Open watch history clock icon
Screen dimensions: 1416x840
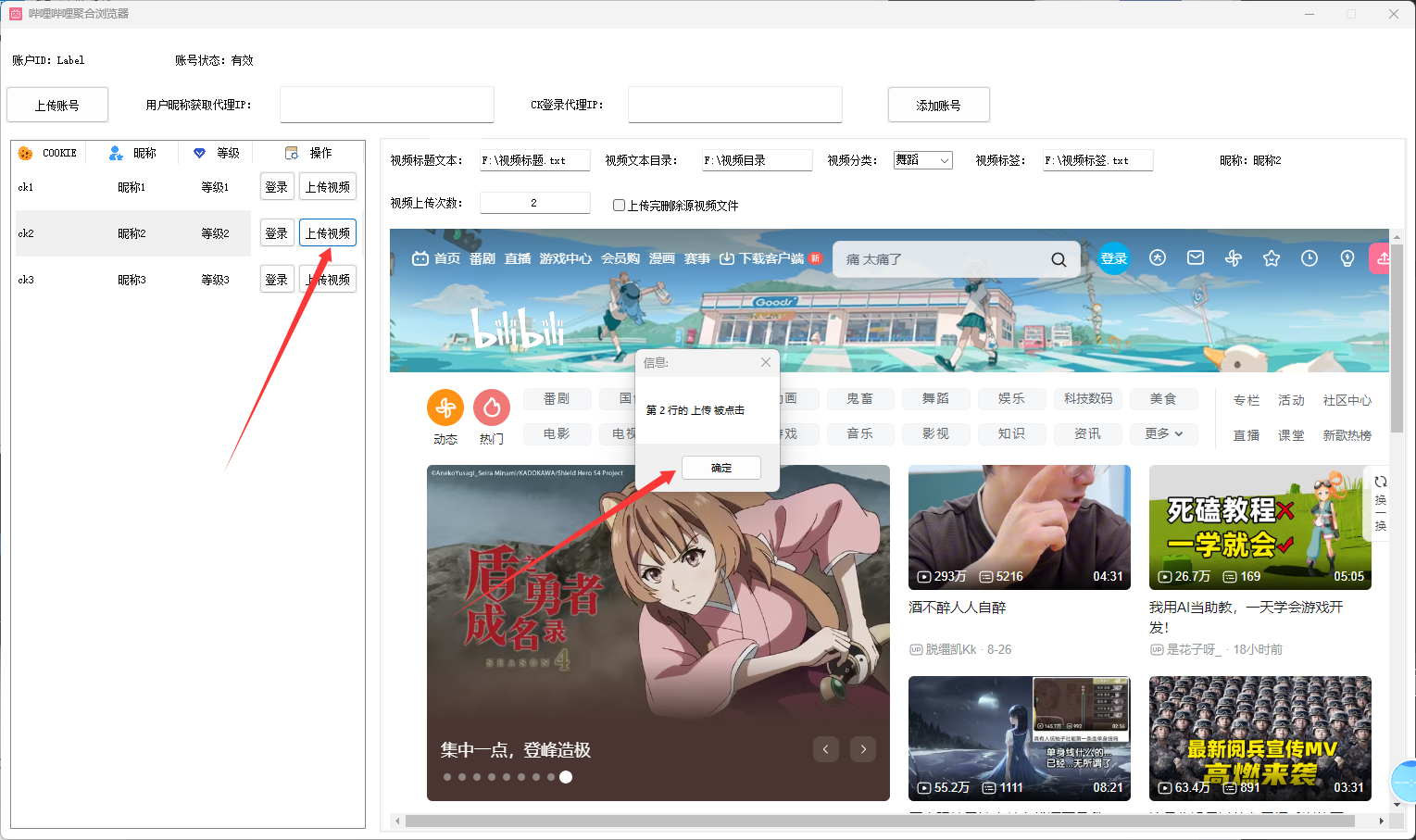[1309, 258]
